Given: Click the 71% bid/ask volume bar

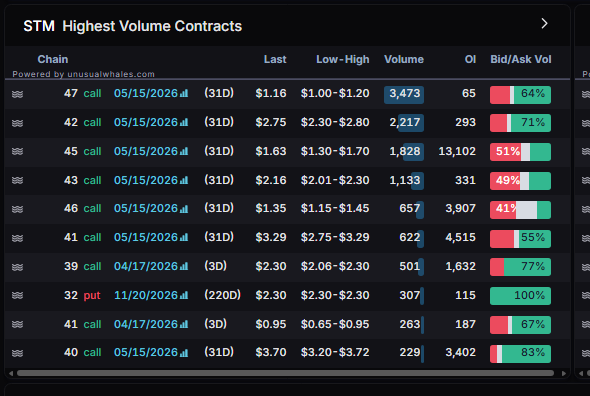Looking at the screenshot, I should point(520,123).
